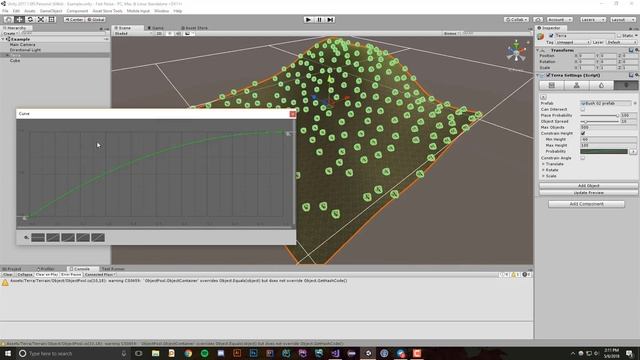Image resolution: width=640 pixels, height=360 pixels.
Task: Open curve presets gear options
Action: pos(26,238)
